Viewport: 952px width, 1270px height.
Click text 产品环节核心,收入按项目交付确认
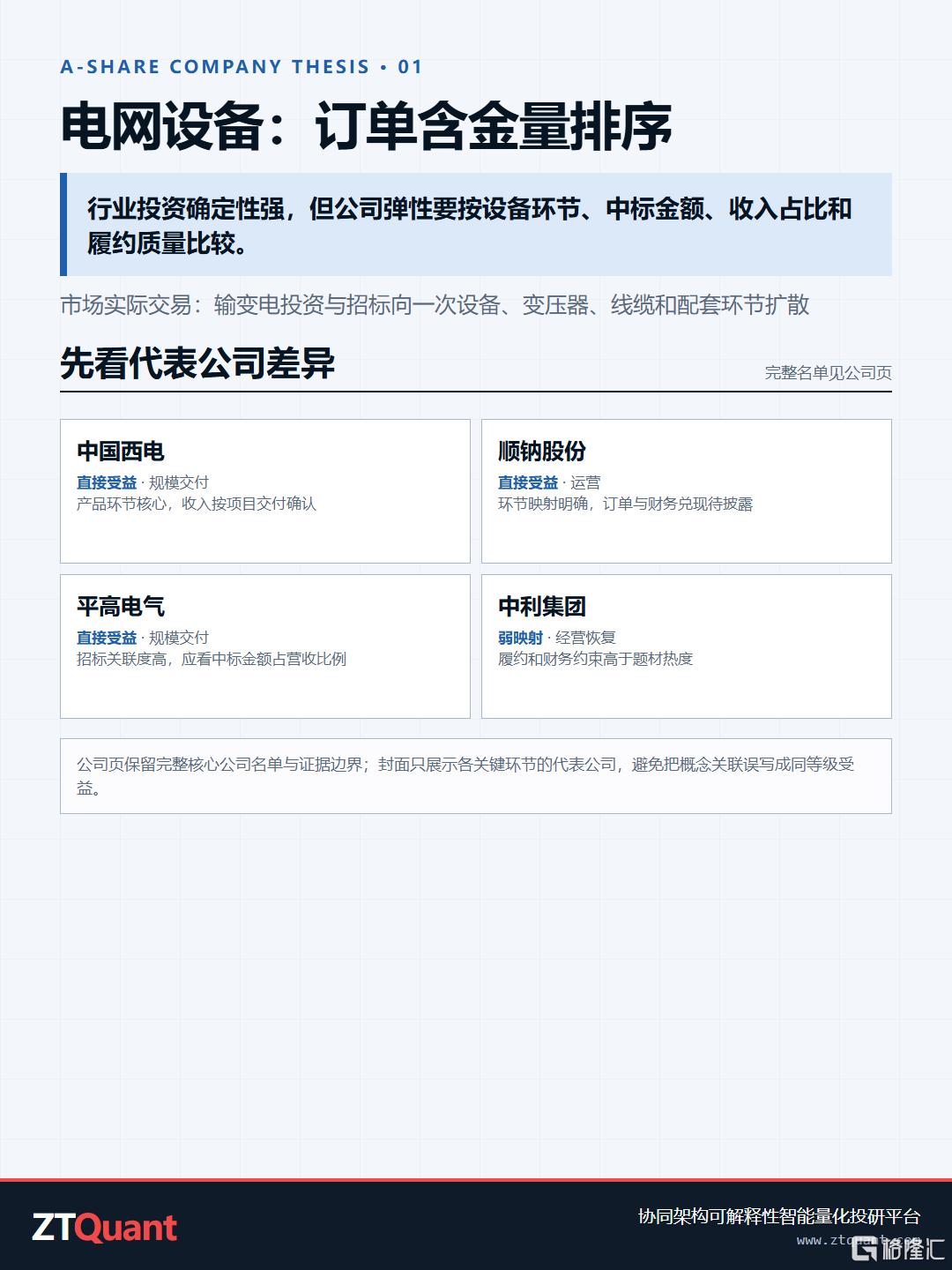coord(197,504)
